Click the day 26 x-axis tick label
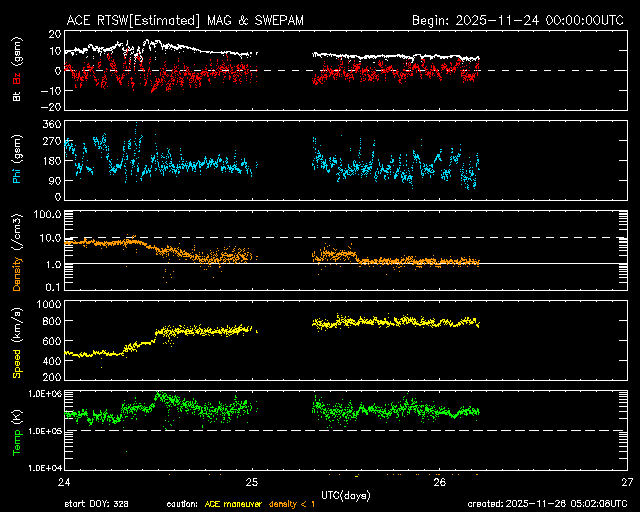Image resolution: width=640 pixels, height=512 pixels. point(439,482)
